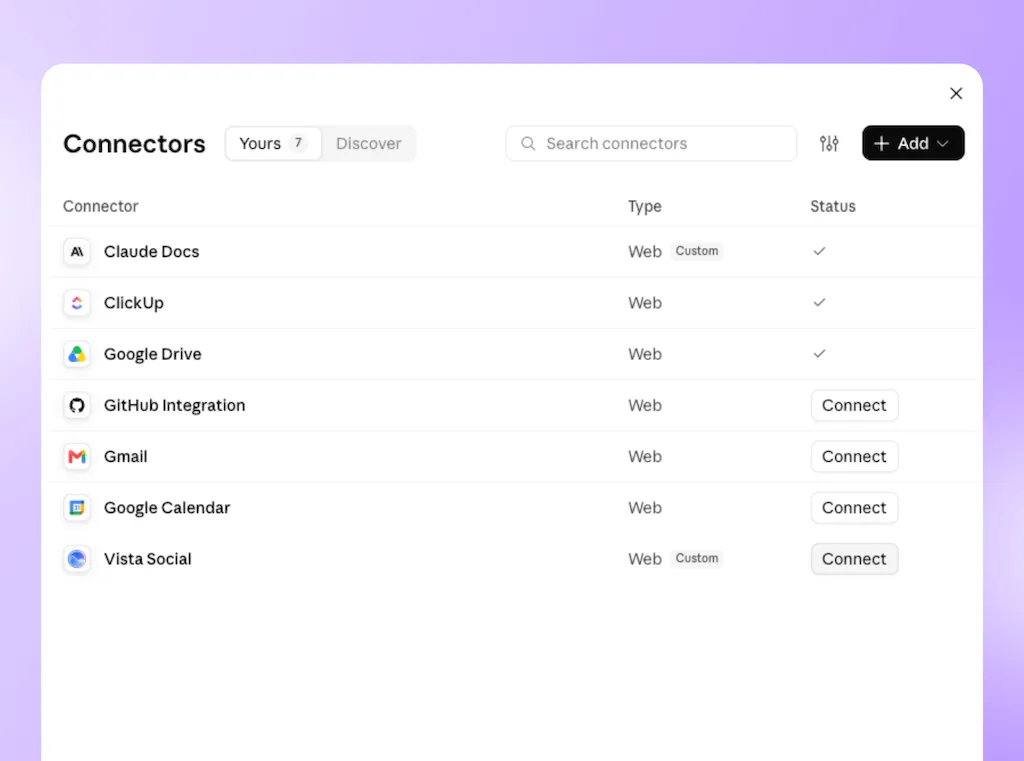Viewport: 1024px width, 761px height.
Task: Click the Web type in GitHub Integration row
Action: coord(645,406)
